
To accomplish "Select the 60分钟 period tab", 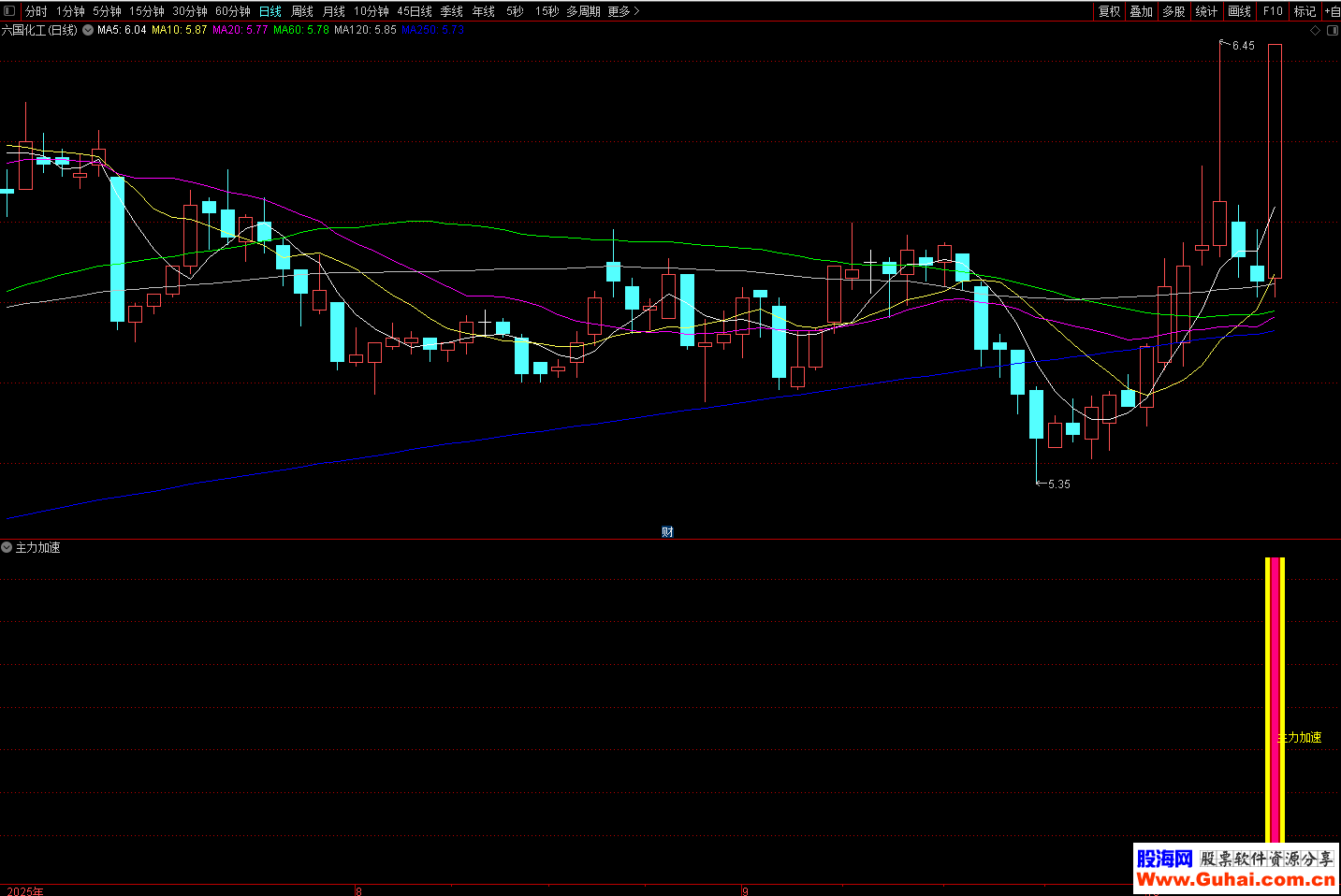I will [x=233, y=11].
